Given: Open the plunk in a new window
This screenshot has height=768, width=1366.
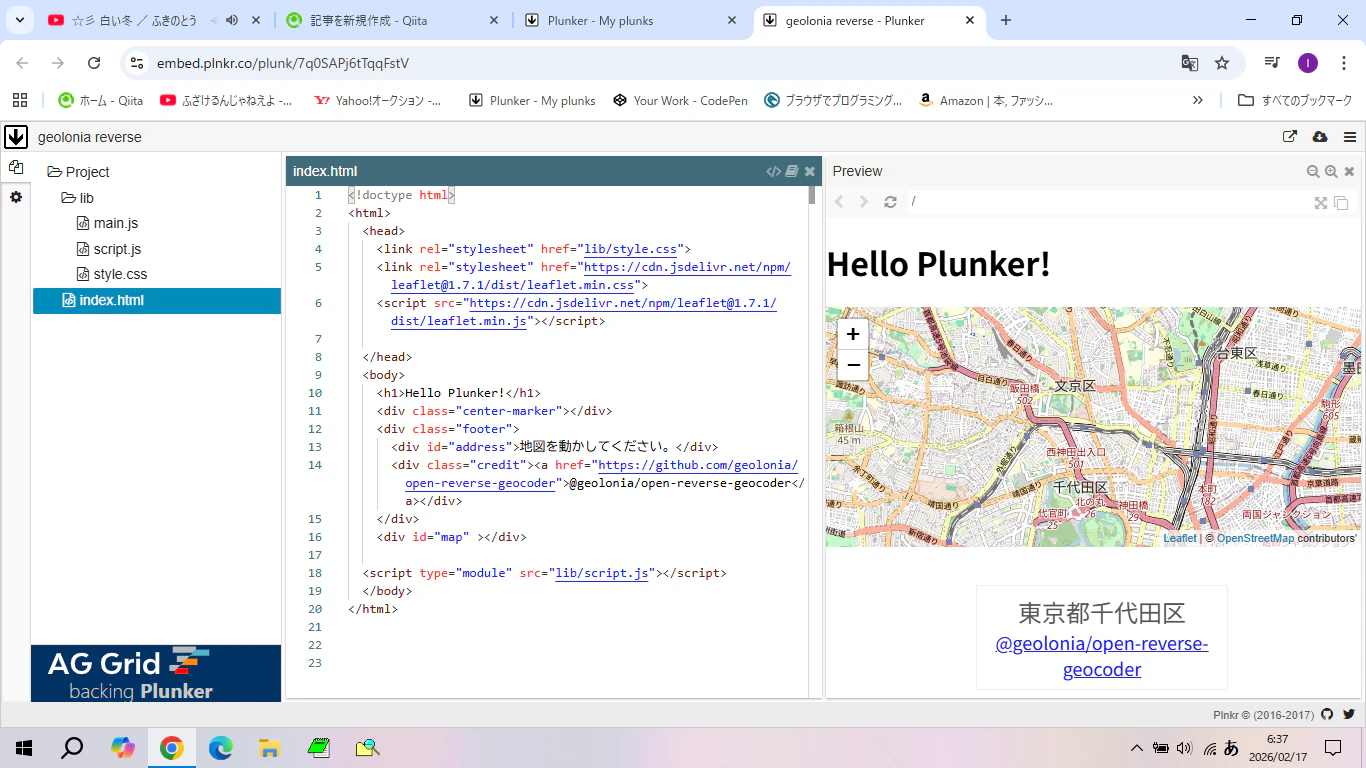Looking at the screenshot, I should tap(1290, 137).
